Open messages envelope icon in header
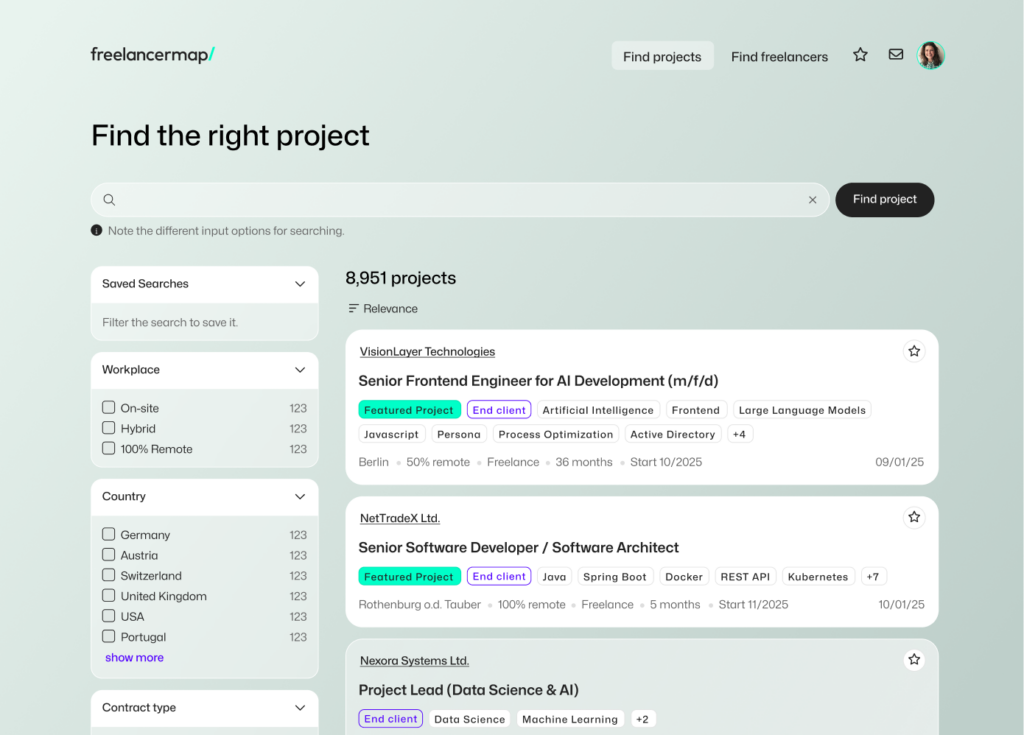The height and width of the screenshot is (735, 1024). pyautogui.click(x=896, y=55)
